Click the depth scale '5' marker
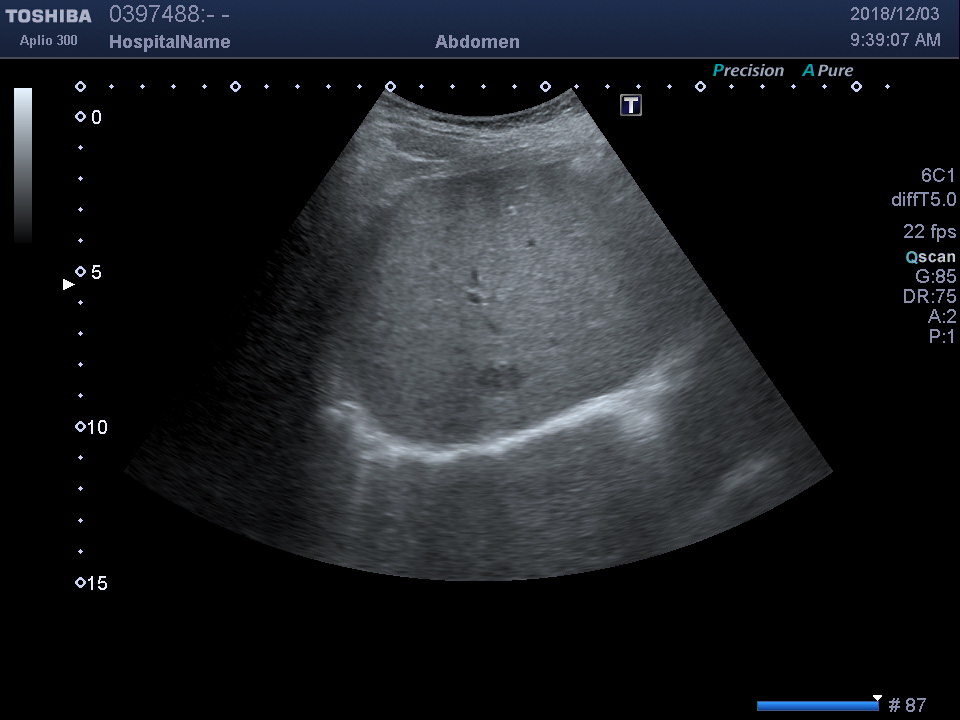The height and width of the screenshot is (720, 960). 89,272
